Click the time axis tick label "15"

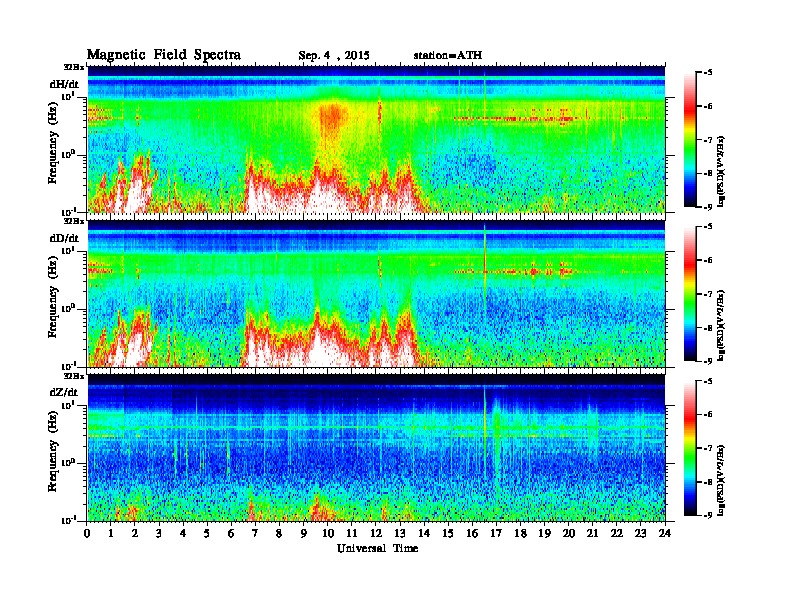click(448, 533)
